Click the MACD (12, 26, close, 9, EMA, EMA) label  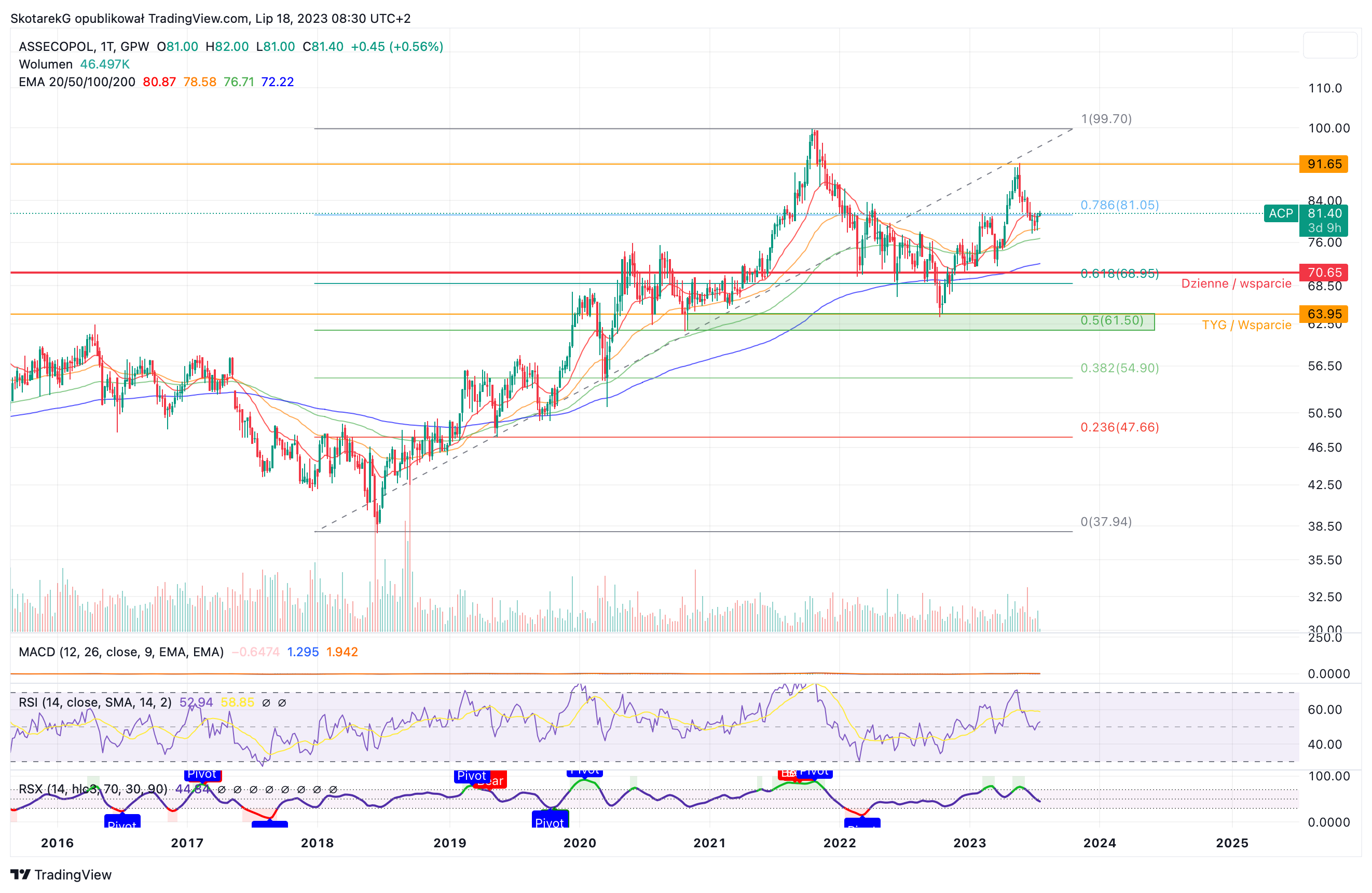(x=121, y=652)
